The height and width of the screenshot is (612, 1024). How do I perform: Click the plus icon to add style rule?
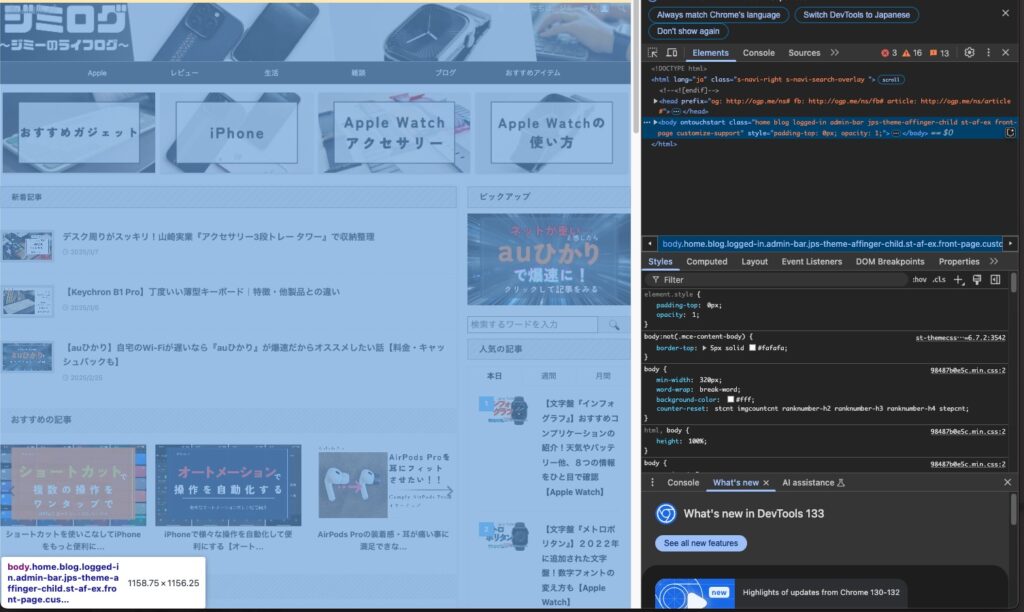[x=958, y=280]
